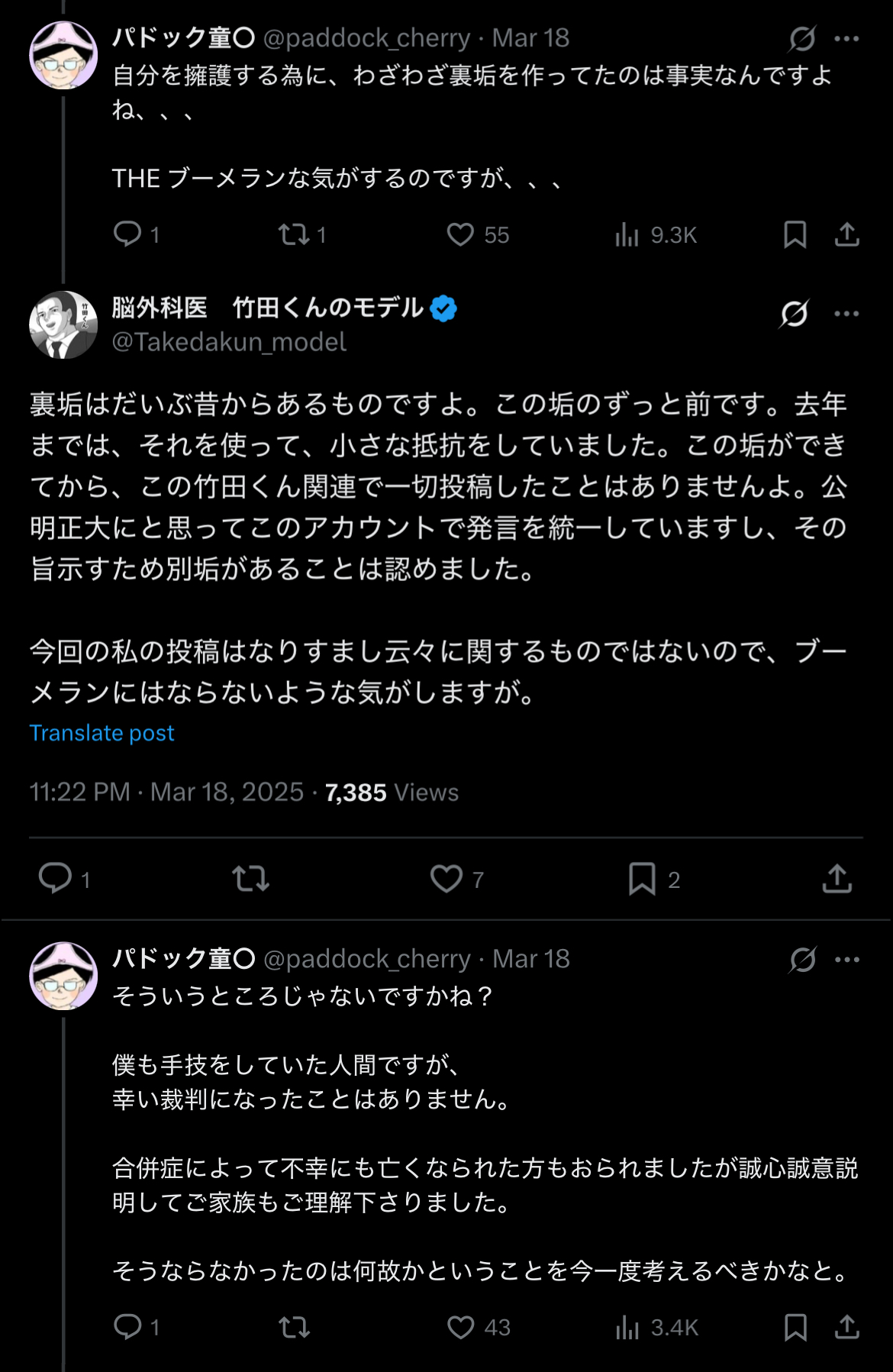View analytics showing 3.4K views
This screenshot has height=1372, width=893.
627,1328
